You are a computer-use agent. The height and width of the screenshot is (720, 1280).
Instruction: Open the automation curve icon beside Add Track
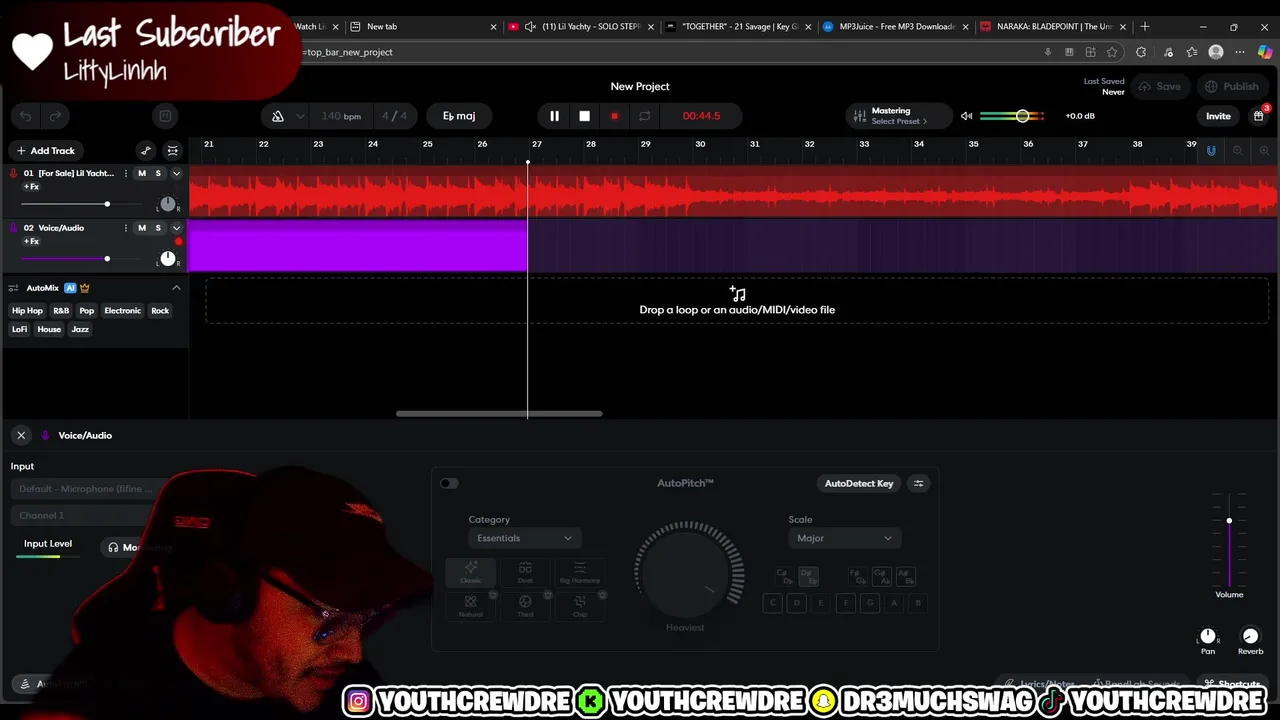pos(146,151)
